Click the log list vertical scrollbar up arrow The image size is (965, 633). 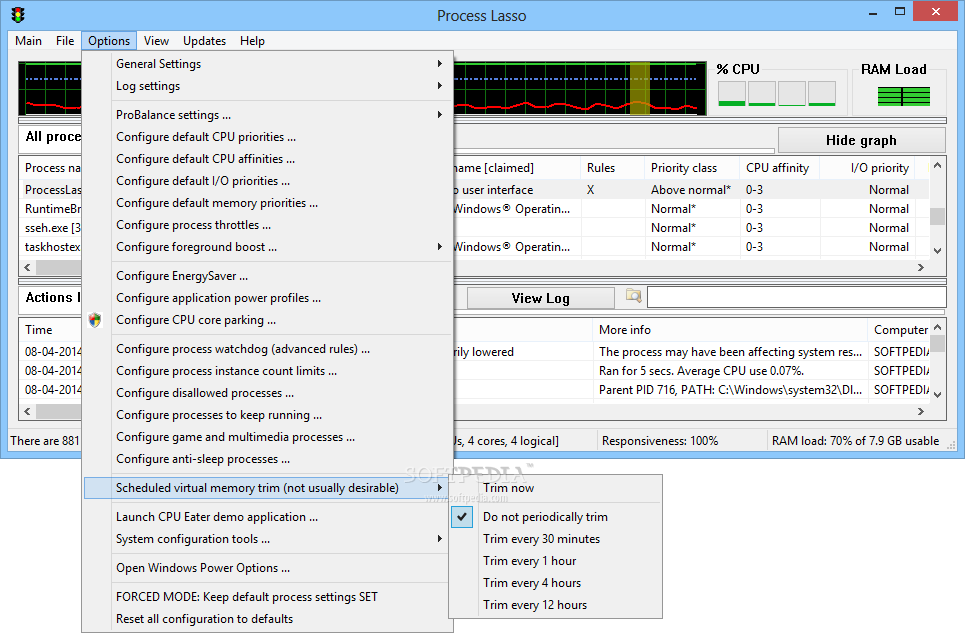[x=937, y=327]
